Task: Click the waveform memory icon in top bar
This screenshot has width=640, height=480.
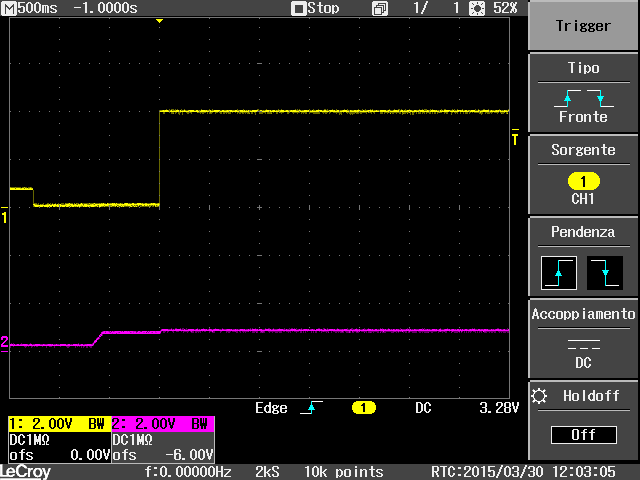Action: tap(380, 9)
